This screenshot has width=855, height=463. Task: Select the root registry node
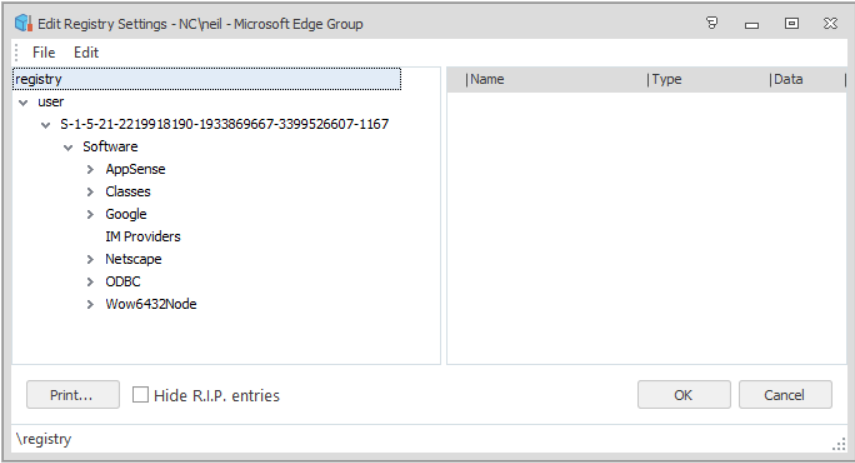pos(39,79)
